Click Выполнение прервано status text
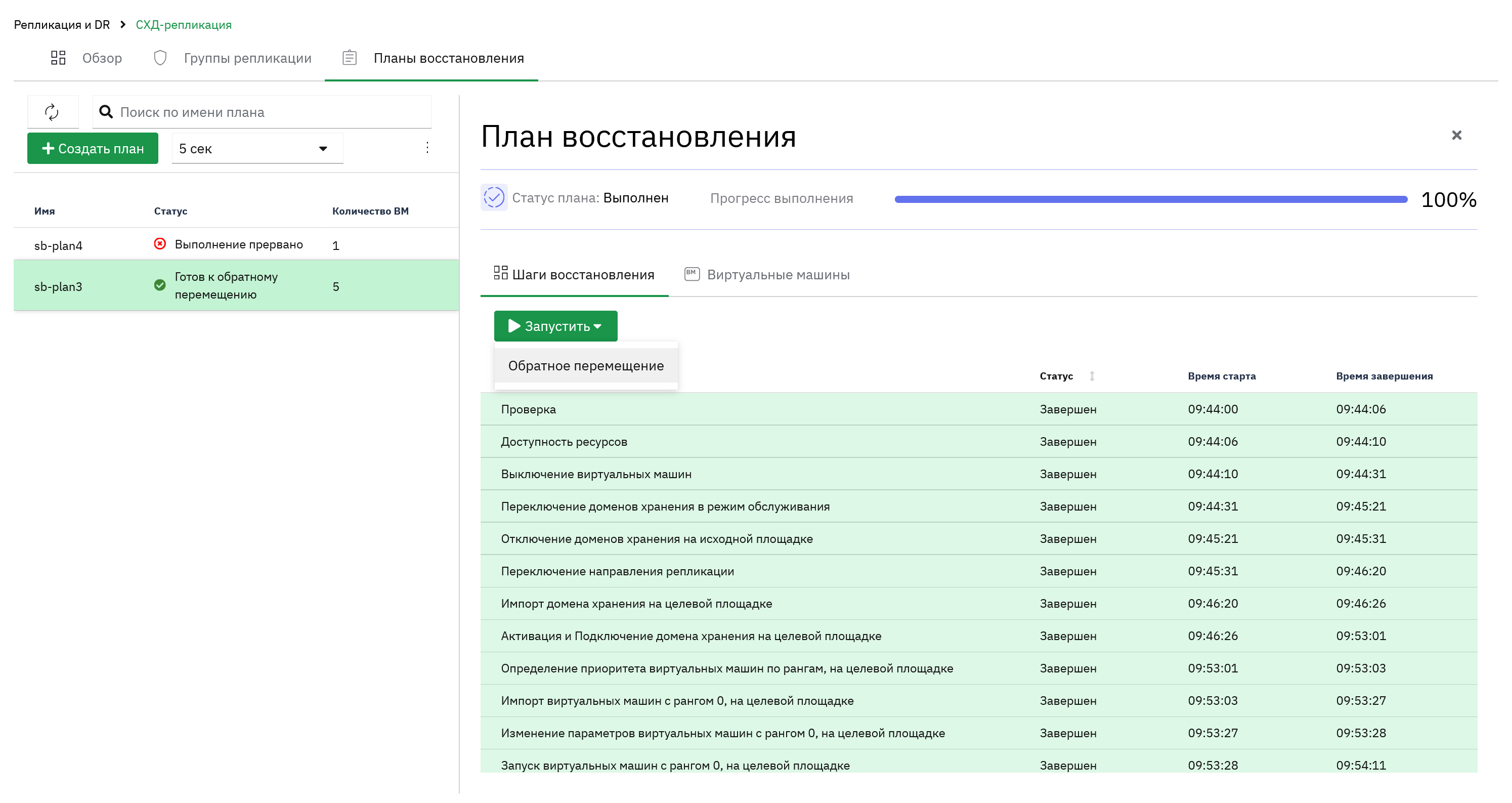 coord(239,244)
